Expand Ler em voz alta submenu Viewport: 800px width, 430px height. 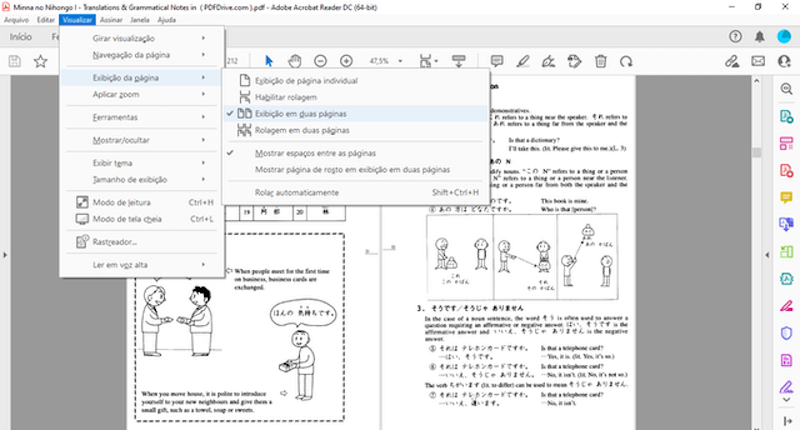141,265
